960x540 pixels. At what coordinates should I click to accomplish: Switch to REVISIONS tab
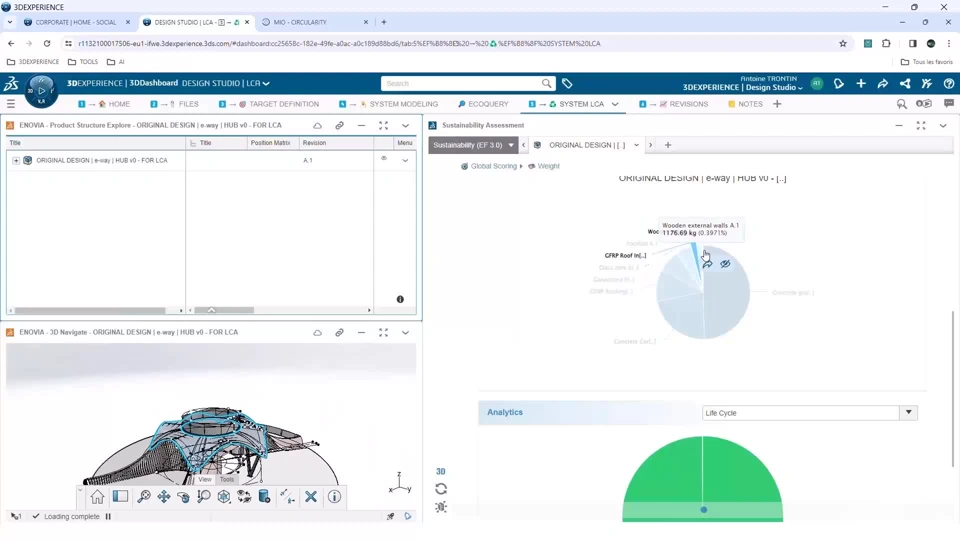[x=673, y=104]
